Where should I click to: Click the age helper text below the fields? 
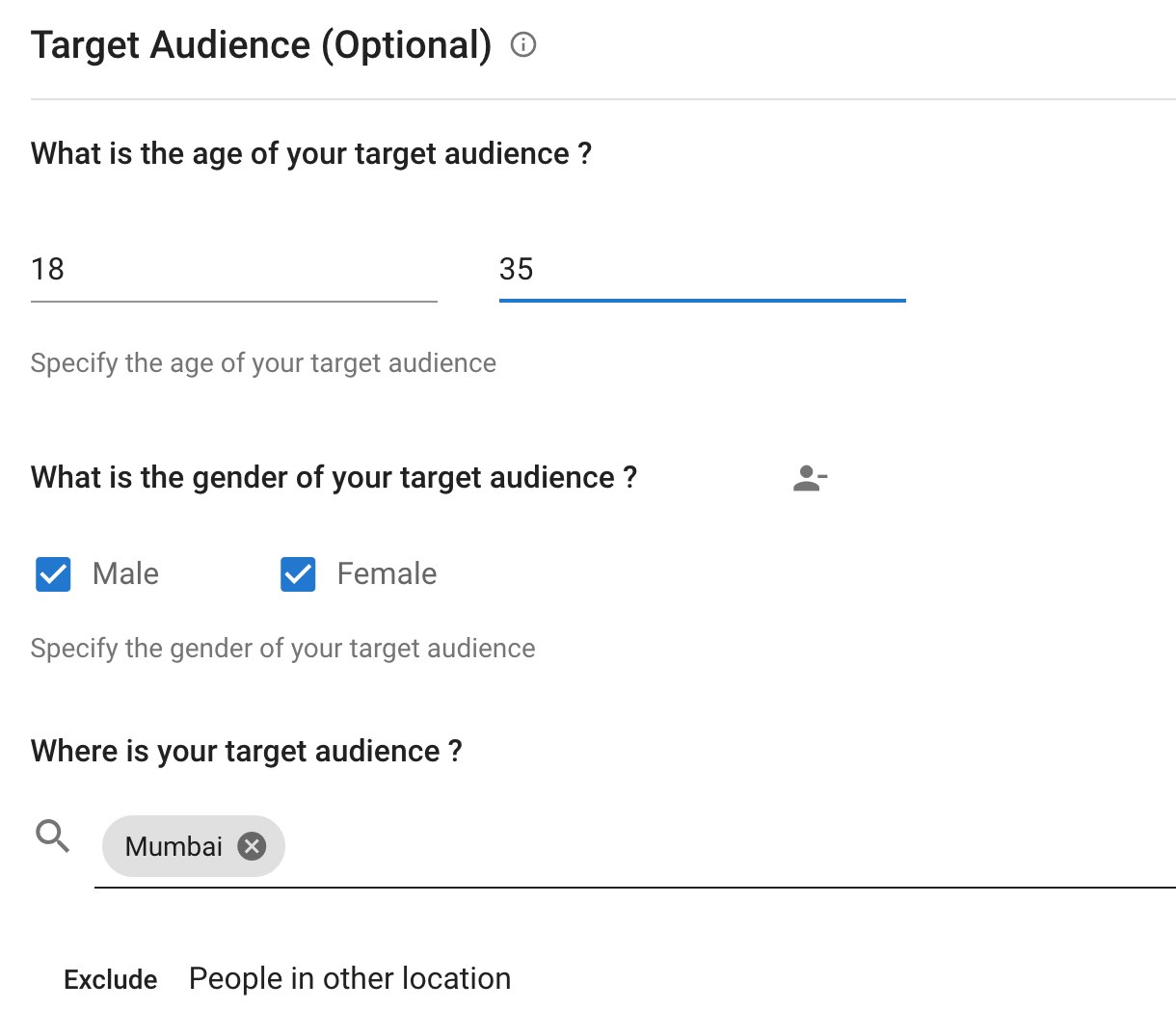coord(263,363)
